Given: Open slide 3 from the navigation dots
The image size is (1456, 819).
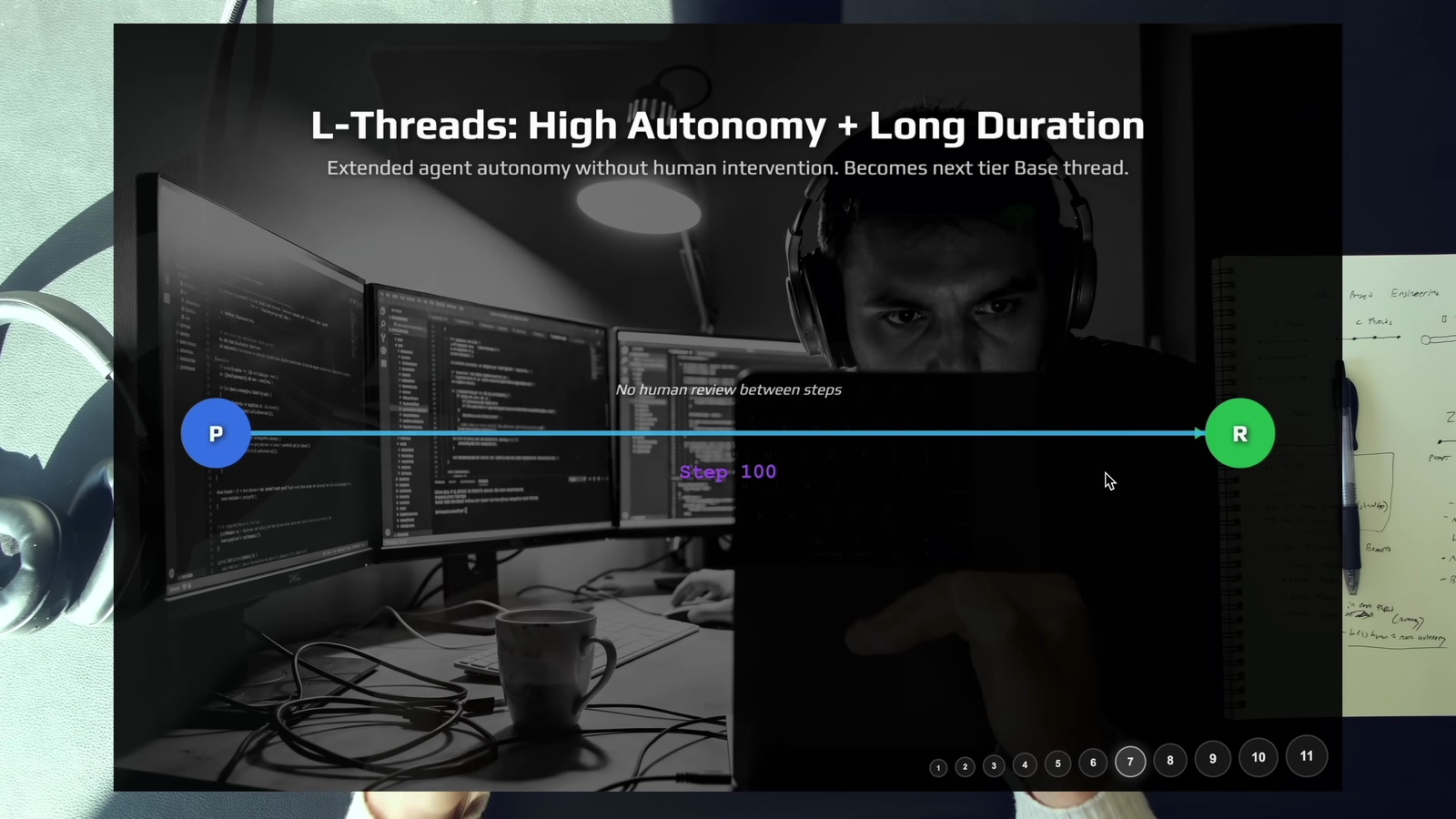Looking at the screenshot, I should 994,766.
